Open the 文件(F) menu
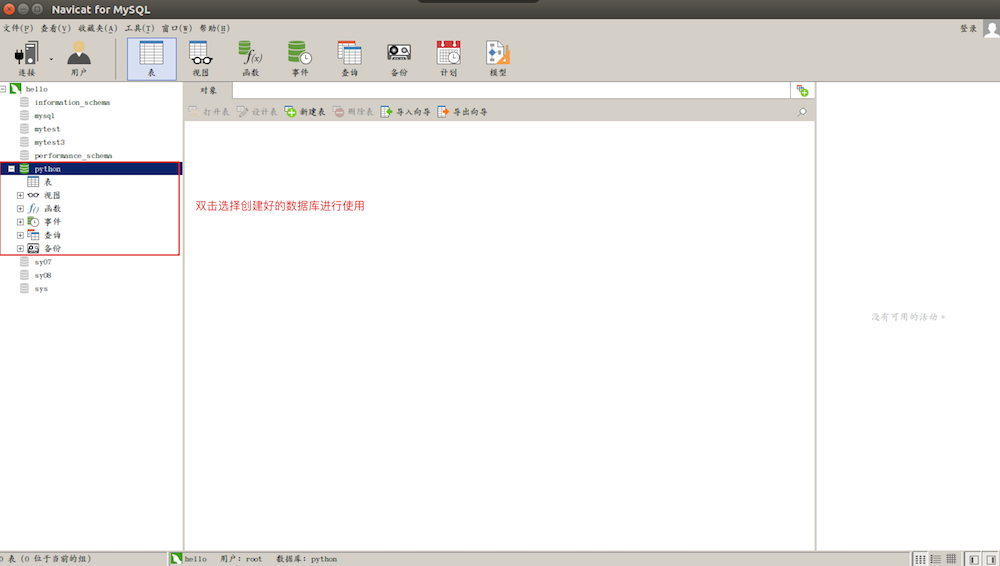 [17, 28]
